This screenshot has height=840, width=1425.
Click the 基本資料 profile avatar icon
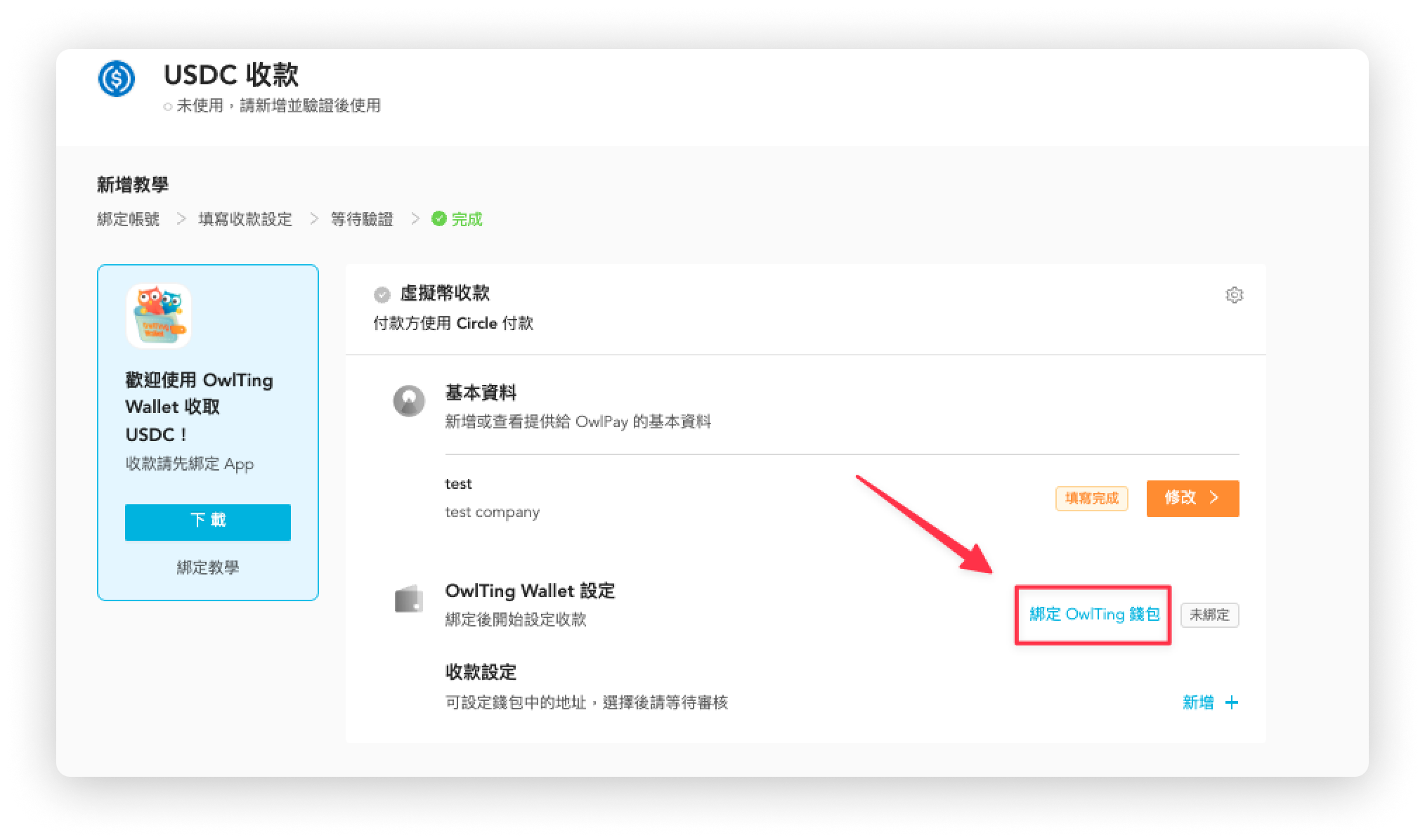pyautogui.click(x=409, y=401)
